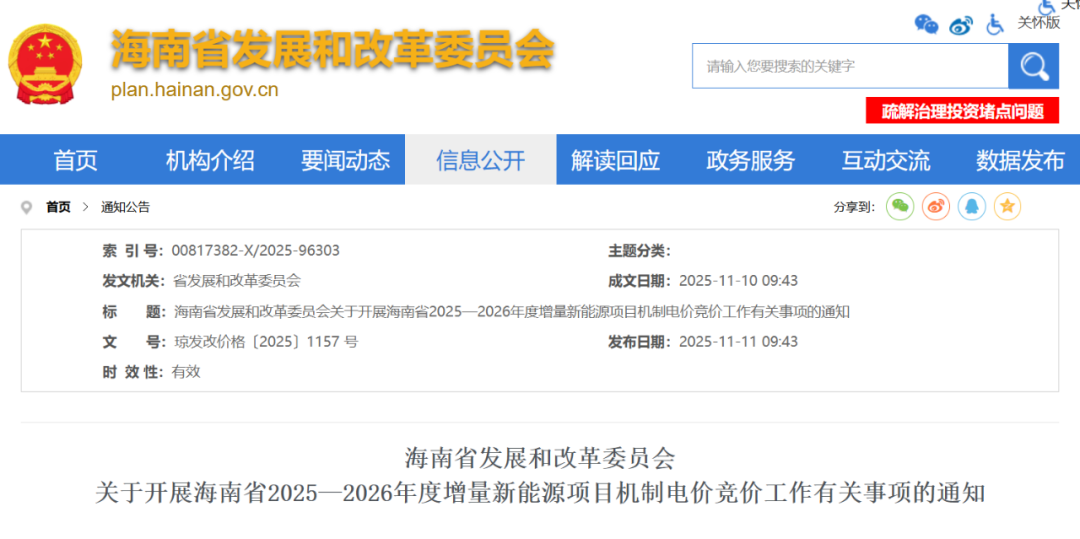1080x539 pixels.
Task: Click the plan.hainan.gov.cn URL text
Action: click(x=194, y=89)
